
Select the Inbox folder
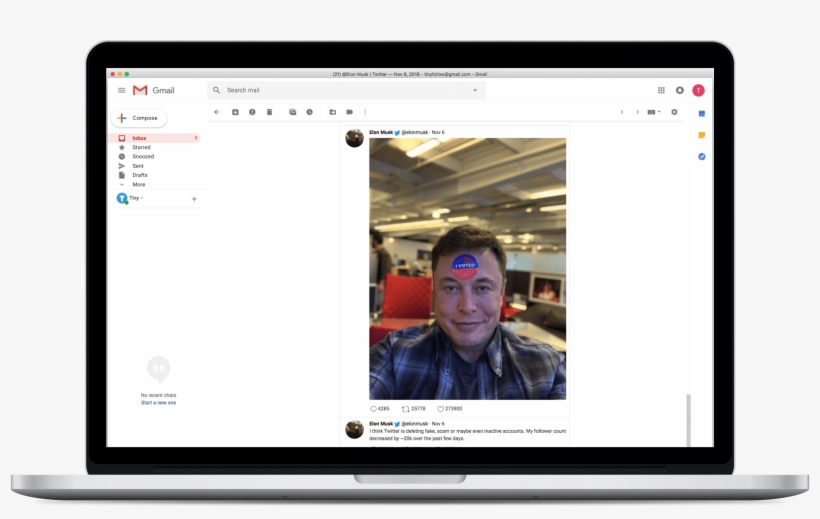(x=155, y=138)
